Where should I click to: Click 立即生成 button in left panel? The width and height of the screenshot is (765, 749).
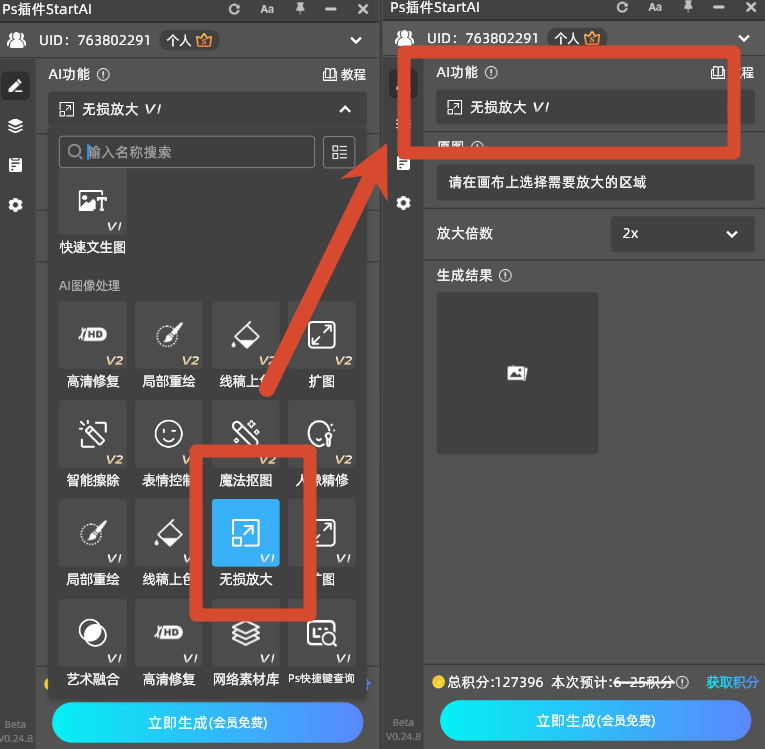pos(207,722)
